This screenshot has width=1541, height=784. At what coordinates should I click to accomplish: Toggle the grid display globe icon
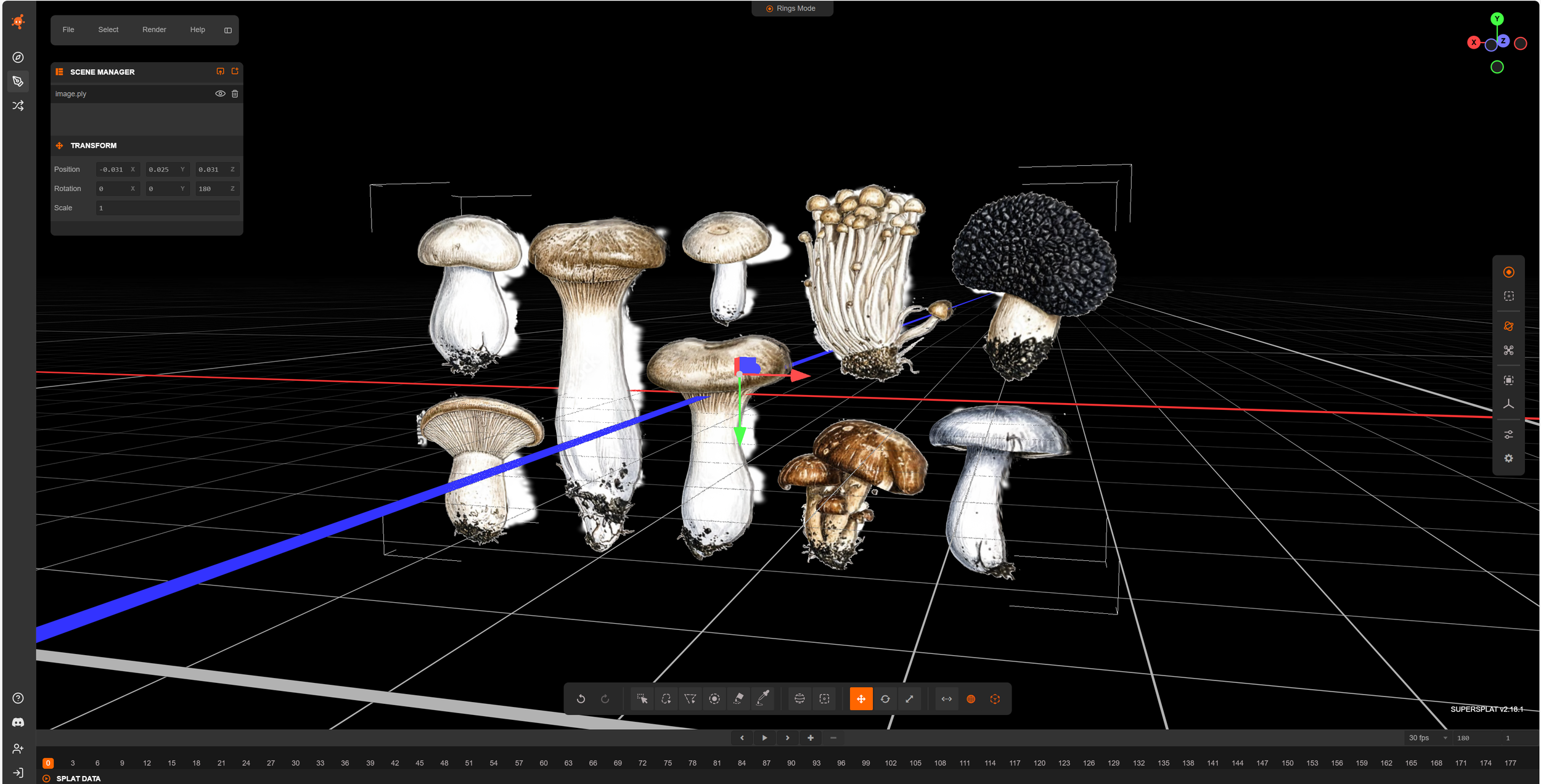pos(971,699)
